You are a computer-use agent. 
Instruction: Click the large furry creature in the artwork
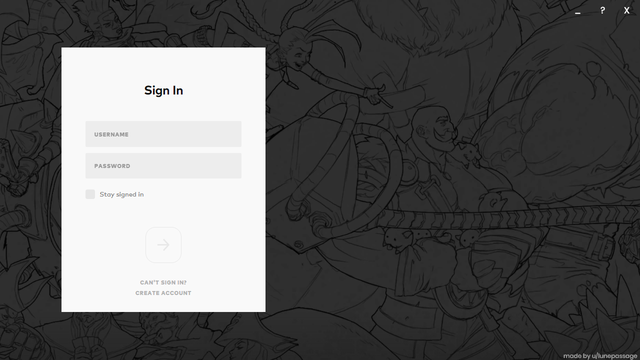(x=563, y=122)
